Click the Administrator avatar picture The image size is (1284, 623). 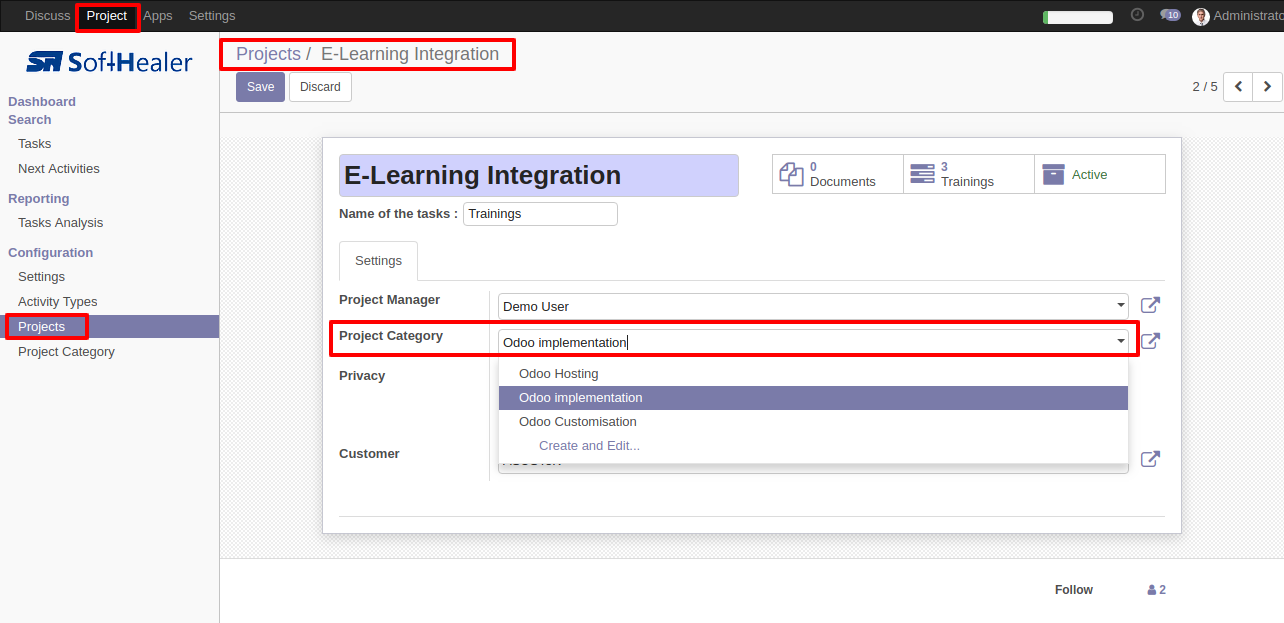pyautogui.click(x=1201, y=16)
